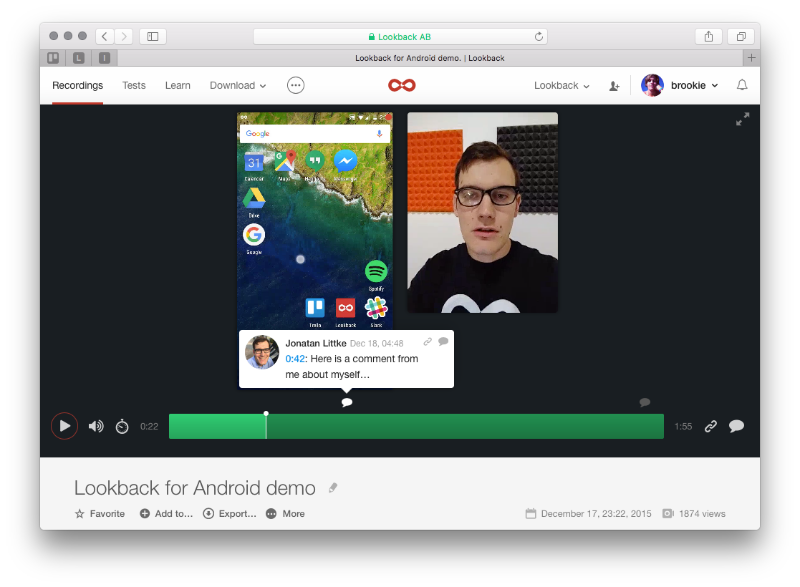Expand the Download dropdown
The width and height of the screenshot is (800, 587).
(237, 86)
